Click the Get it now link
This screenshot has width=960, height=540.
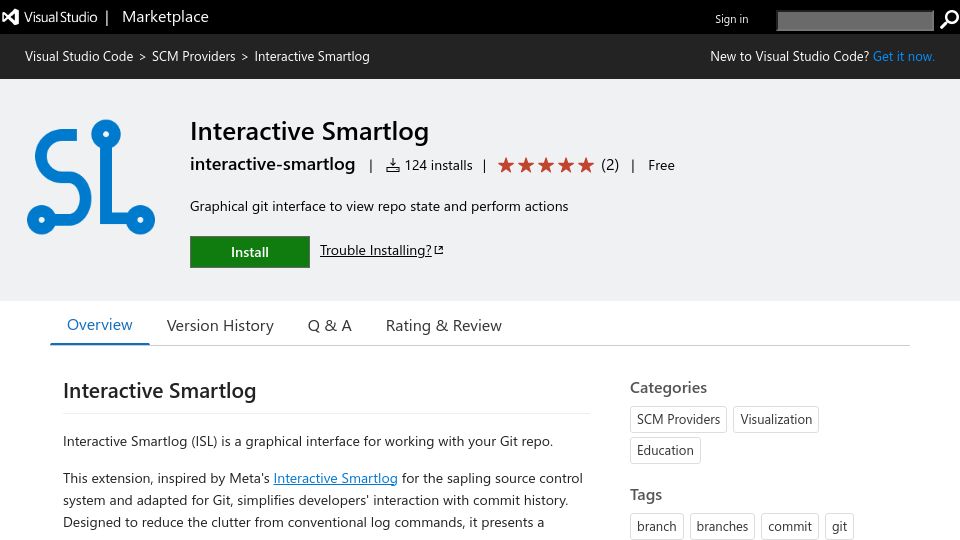click(x=904, y=56)
